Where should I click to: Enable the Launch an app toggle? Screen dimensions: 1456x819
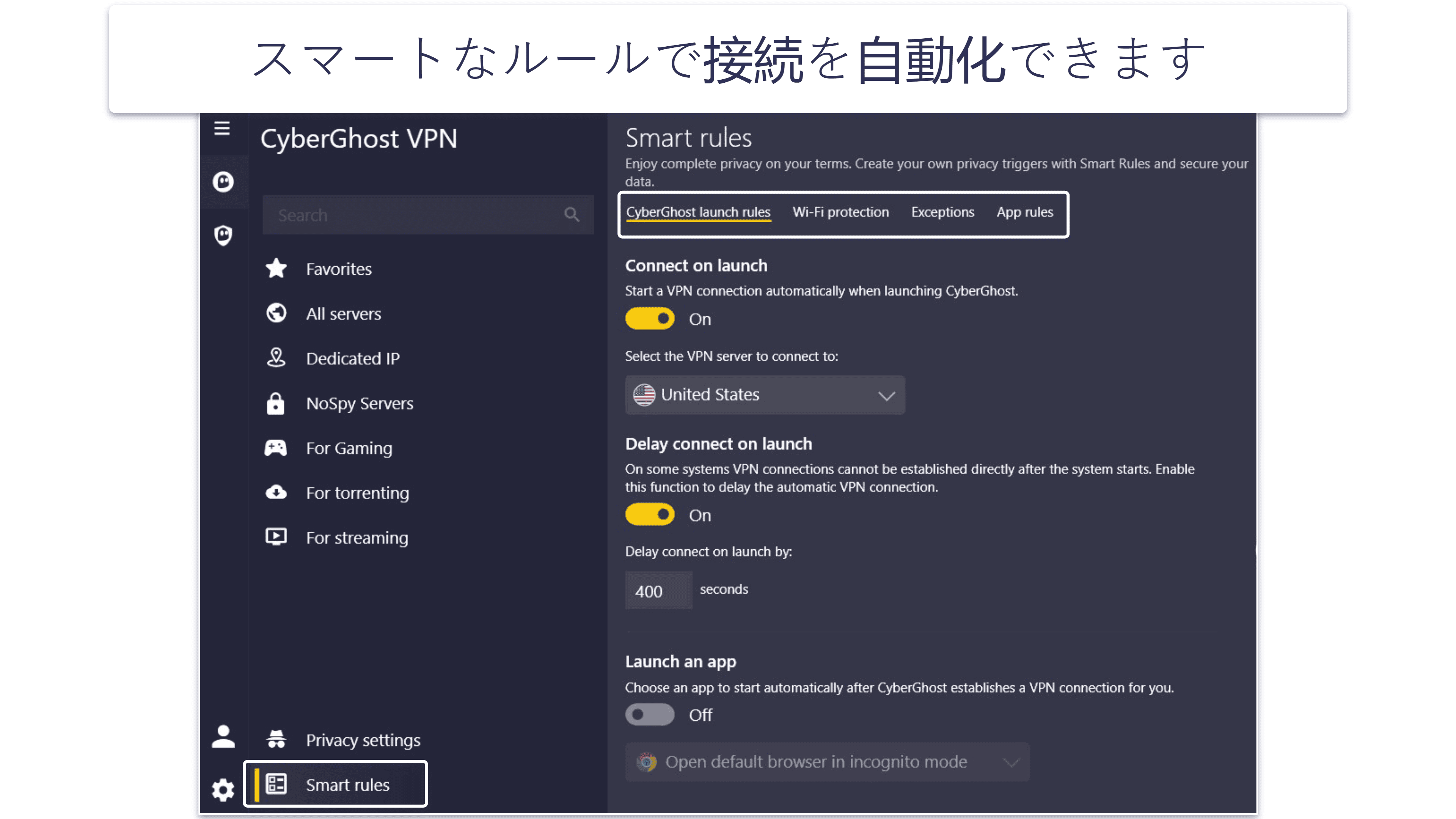pos(650,714)
